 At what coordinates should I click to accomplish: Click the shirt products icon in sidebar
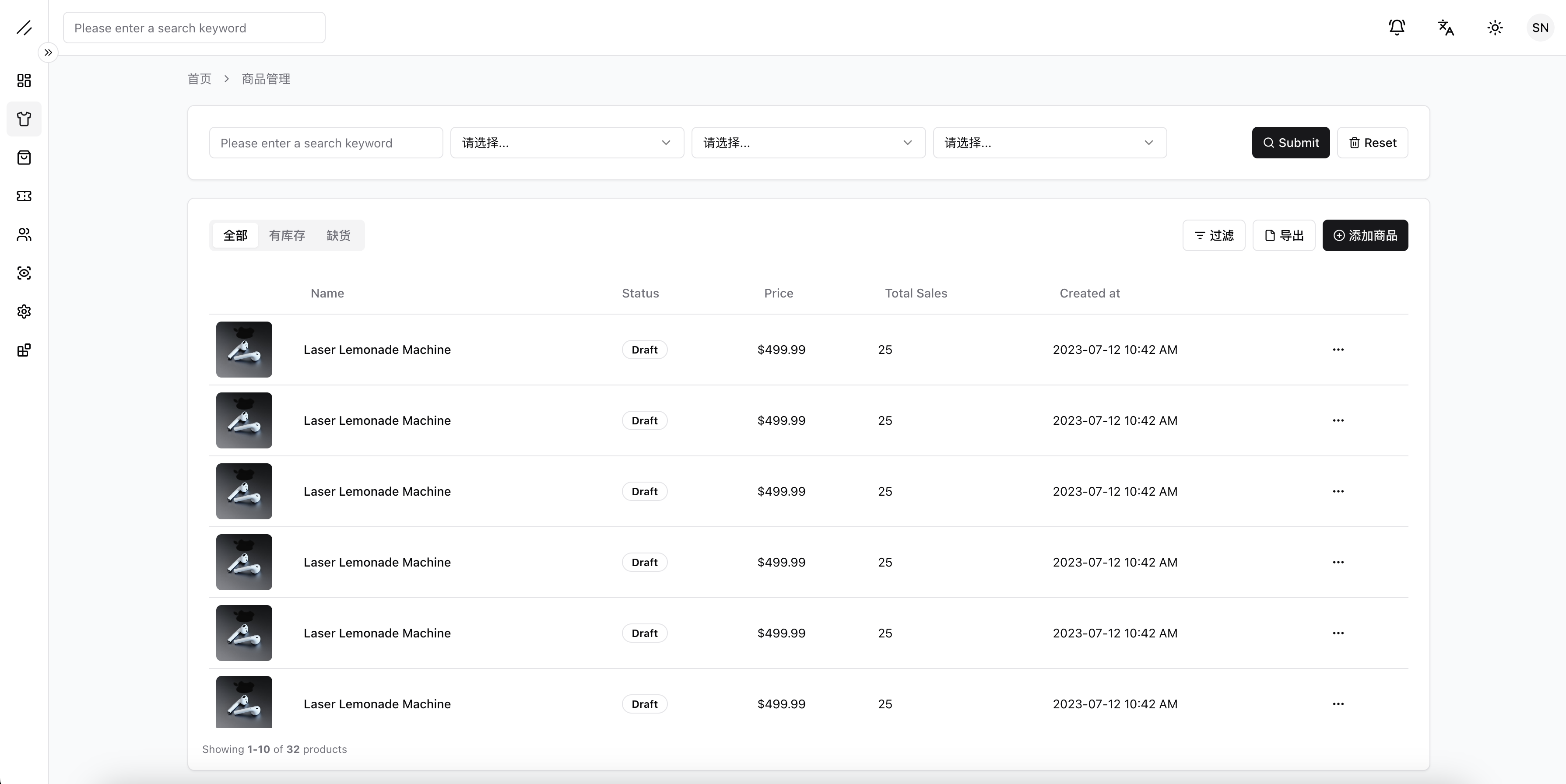[x=24, y=119]
